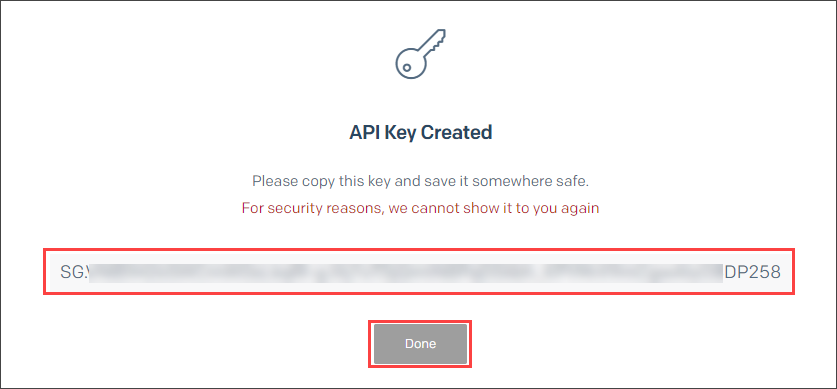Click the word "API" in the heading
The width and height of the screenshot is (837, 389).
(x=362, y=132)
